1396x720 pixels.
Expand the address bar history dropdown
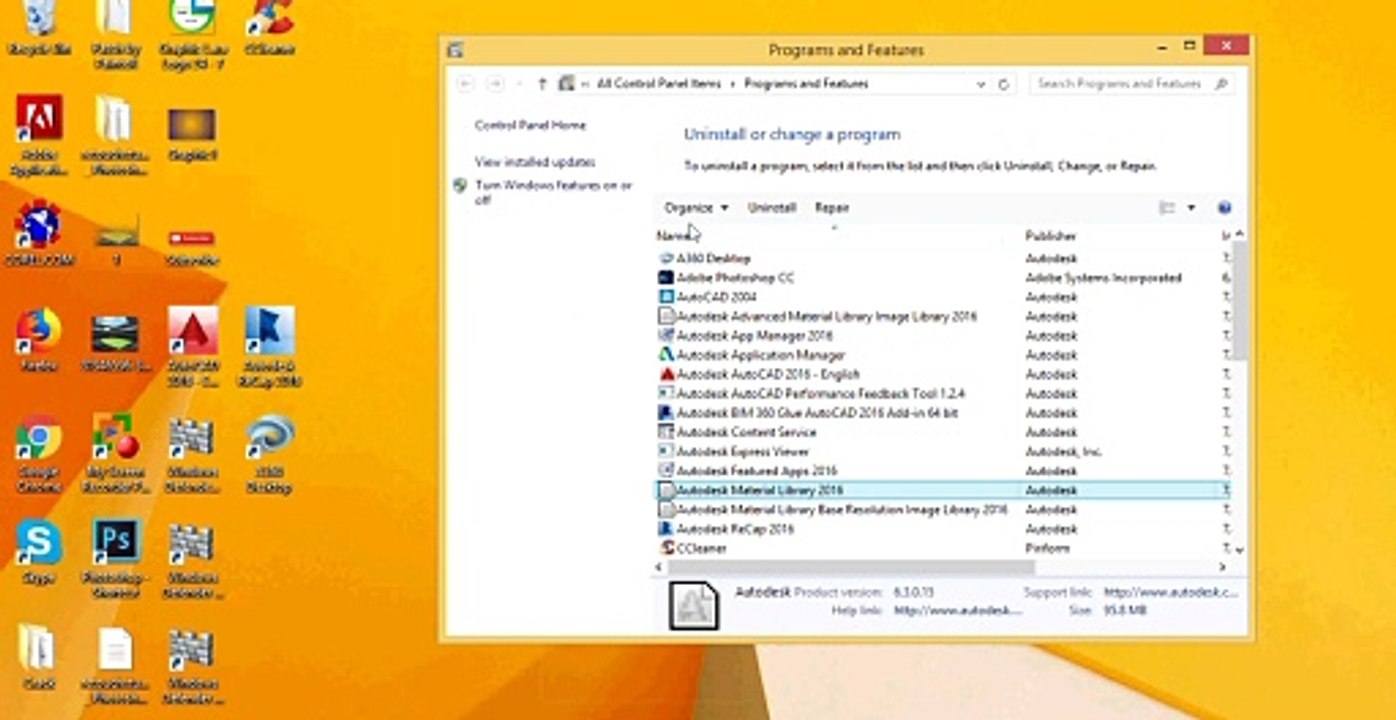pos(981,85)
